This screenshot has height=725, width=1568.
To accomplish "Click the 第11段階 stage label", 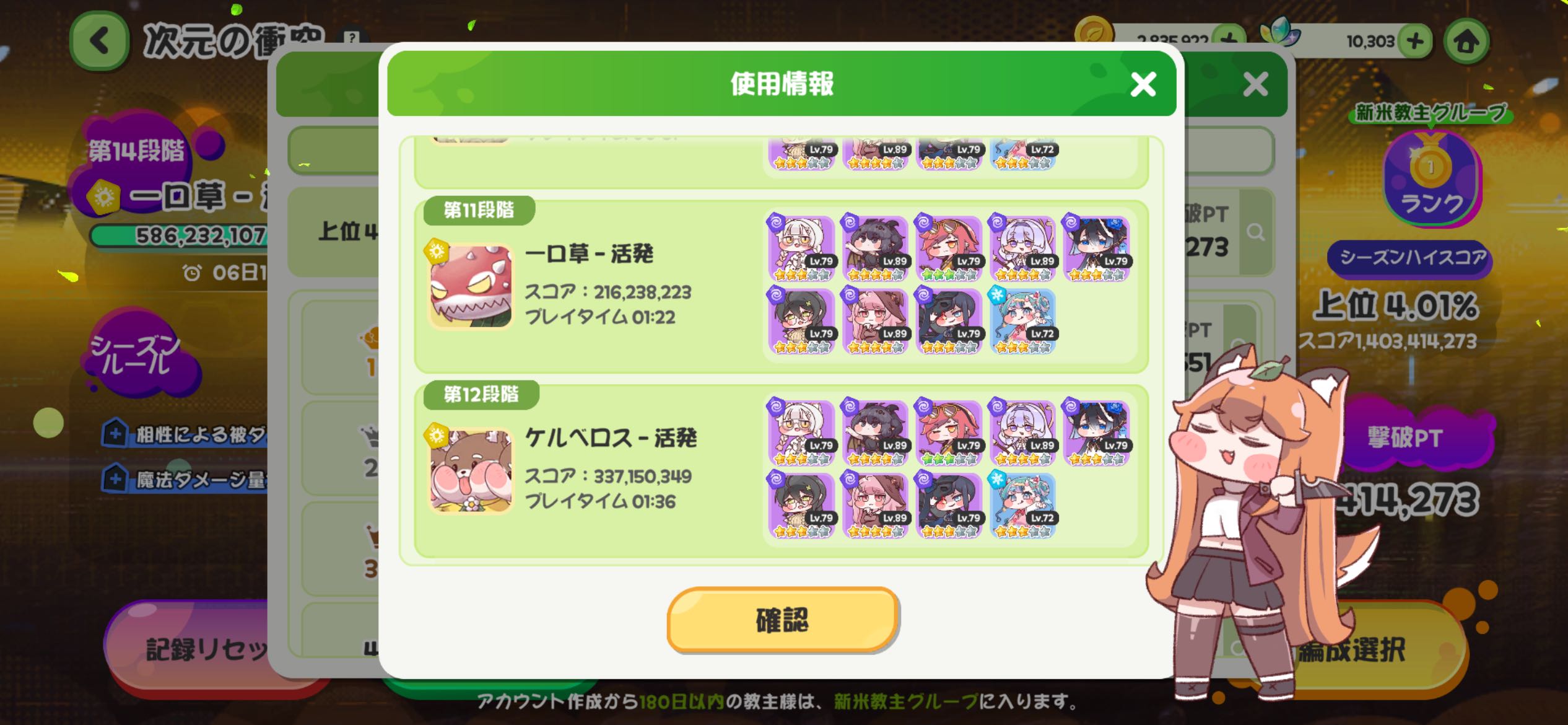I will pos(479,210).
